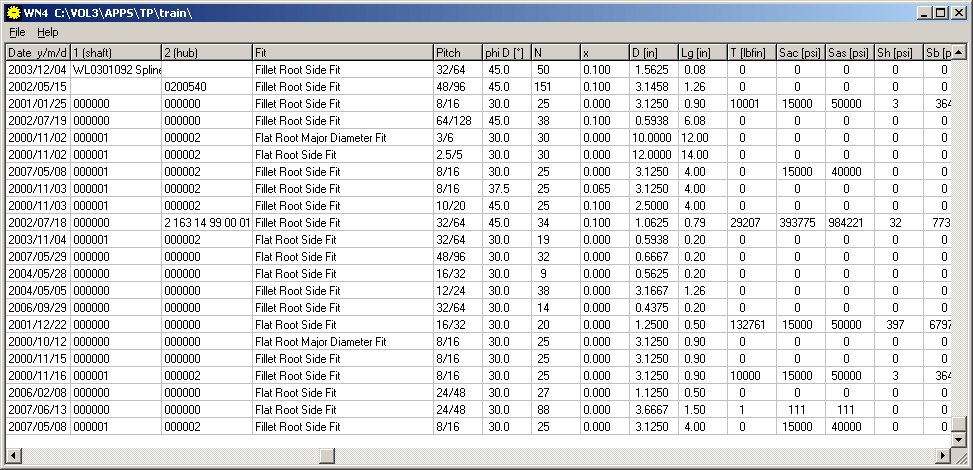Click the Fit column header
Screen dimensions: 973x470
pyautogui.click(x=341, y=52)
